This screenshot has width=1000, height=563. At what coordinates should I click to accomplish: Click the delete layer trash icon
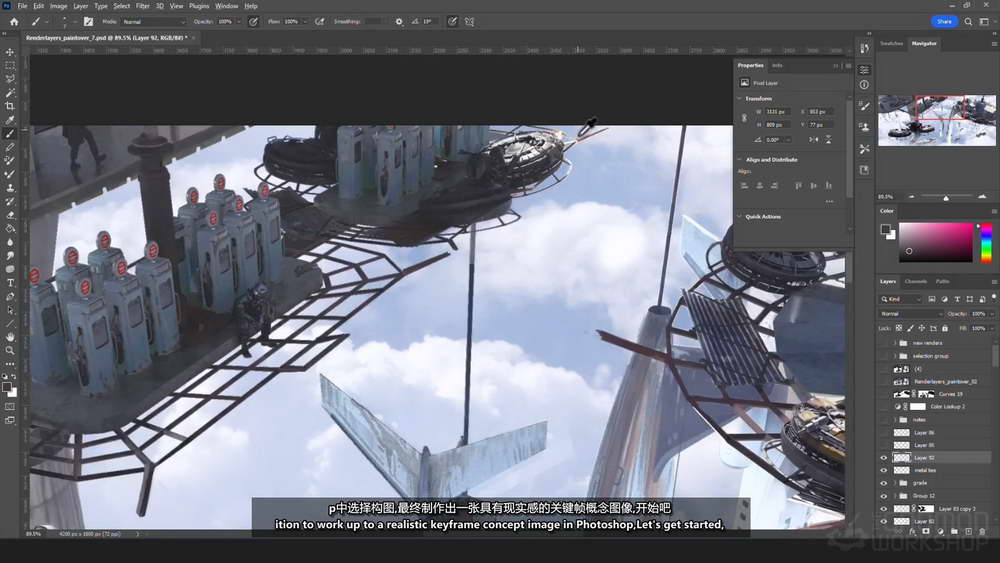click(x=982, y=531)
